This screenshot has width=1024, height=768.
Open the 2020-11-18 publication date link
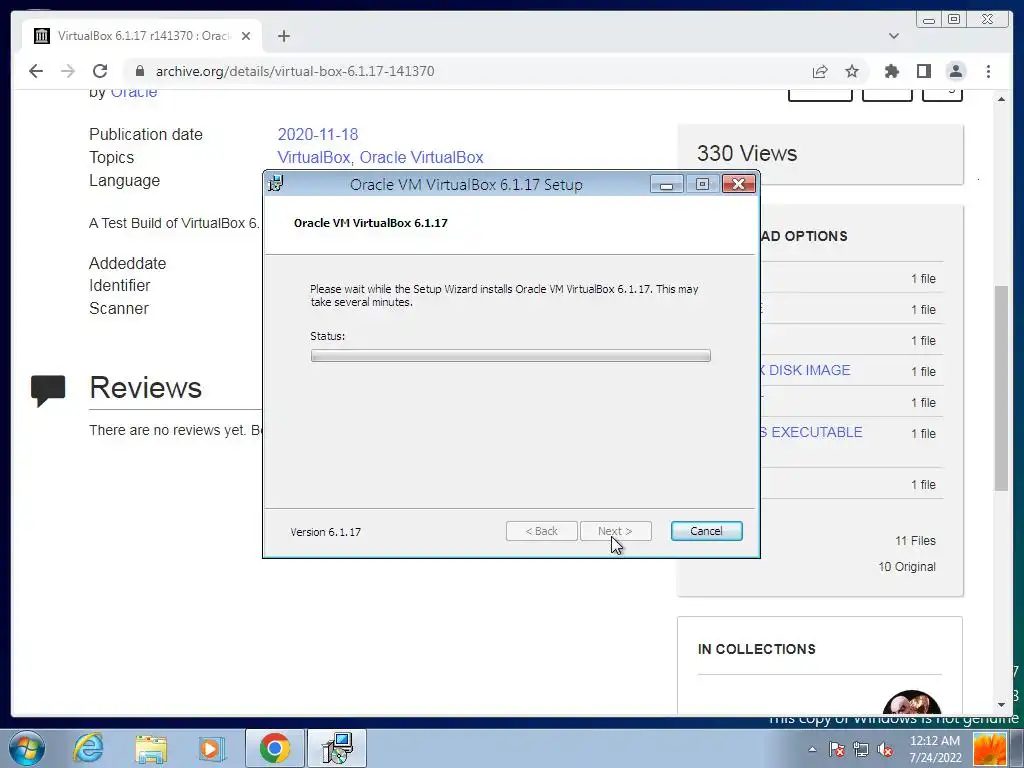(x=317, y=135)
